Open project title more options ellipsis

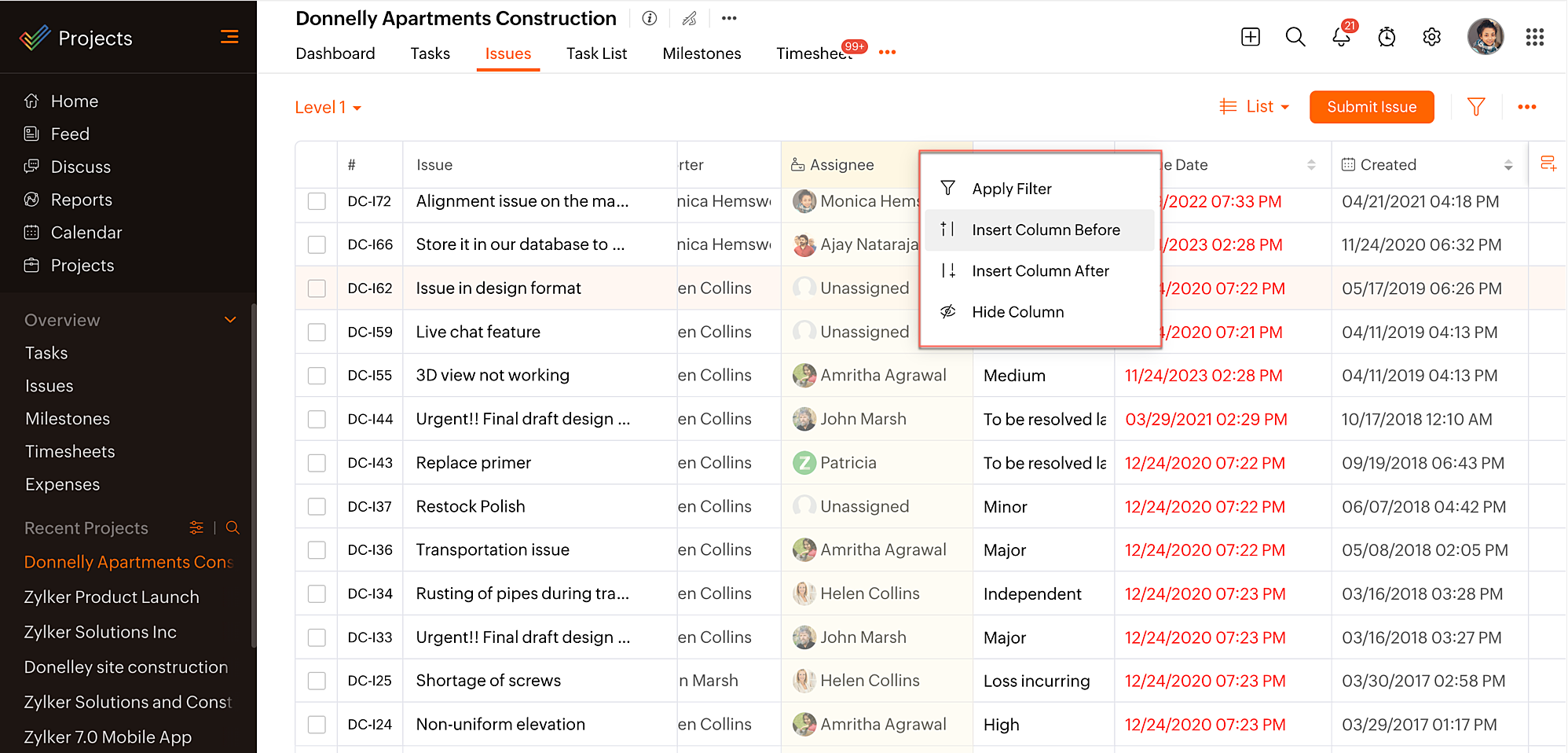[729, 18]
